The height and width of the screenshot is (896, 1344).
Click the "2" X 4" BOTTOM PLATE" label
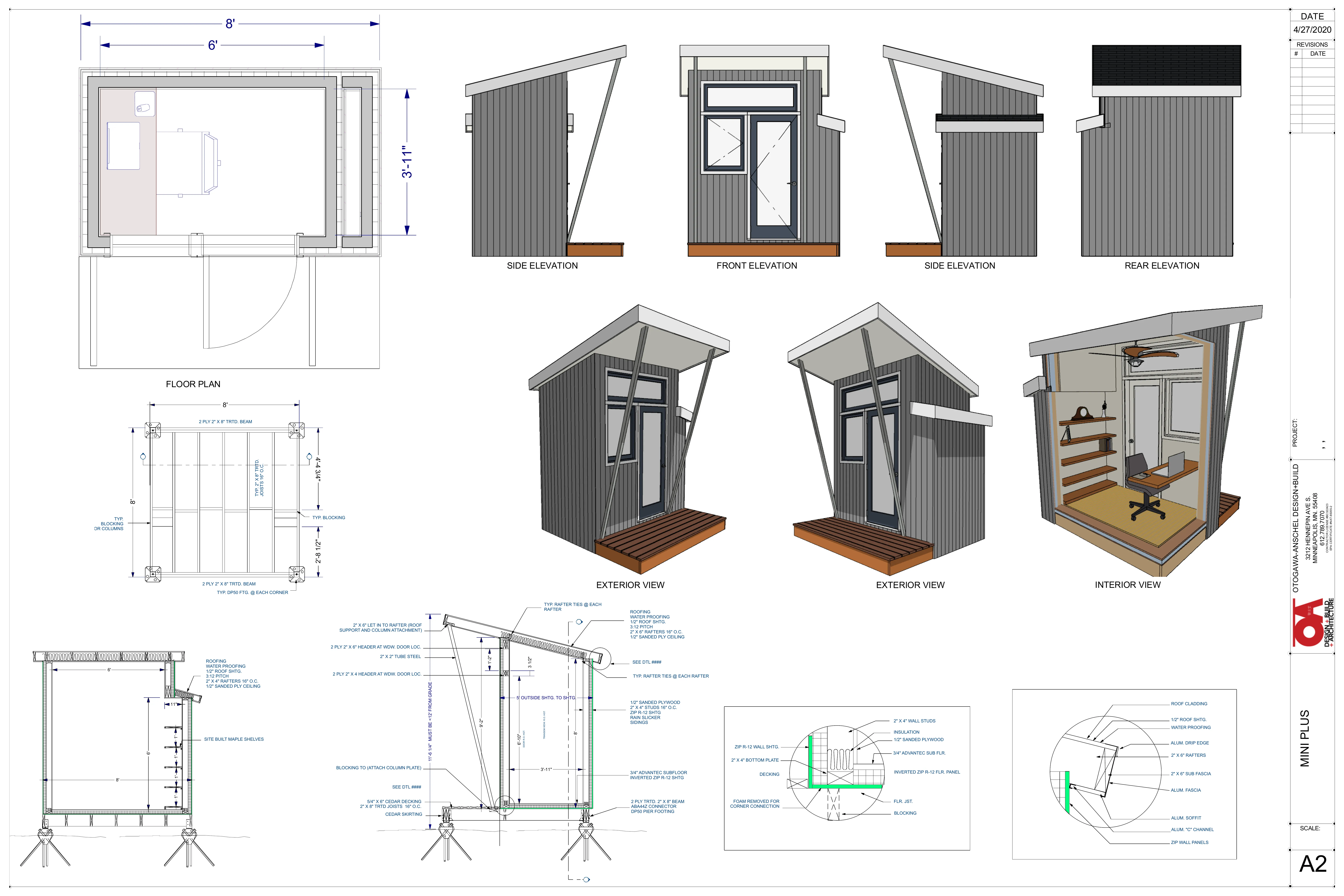click(x=755, y=760)
